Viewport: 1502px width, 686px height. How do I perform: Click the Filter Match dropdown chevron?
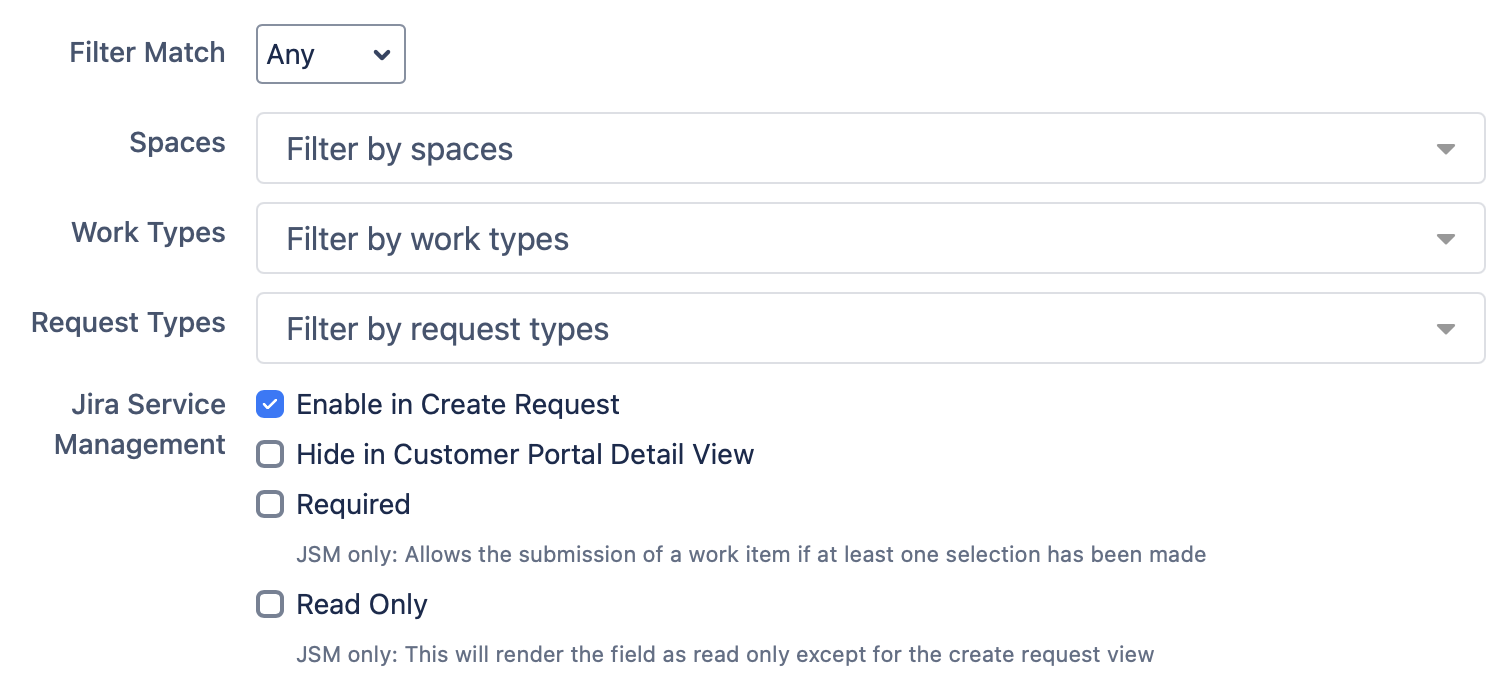pyautogui.click(x=381, y=54)
